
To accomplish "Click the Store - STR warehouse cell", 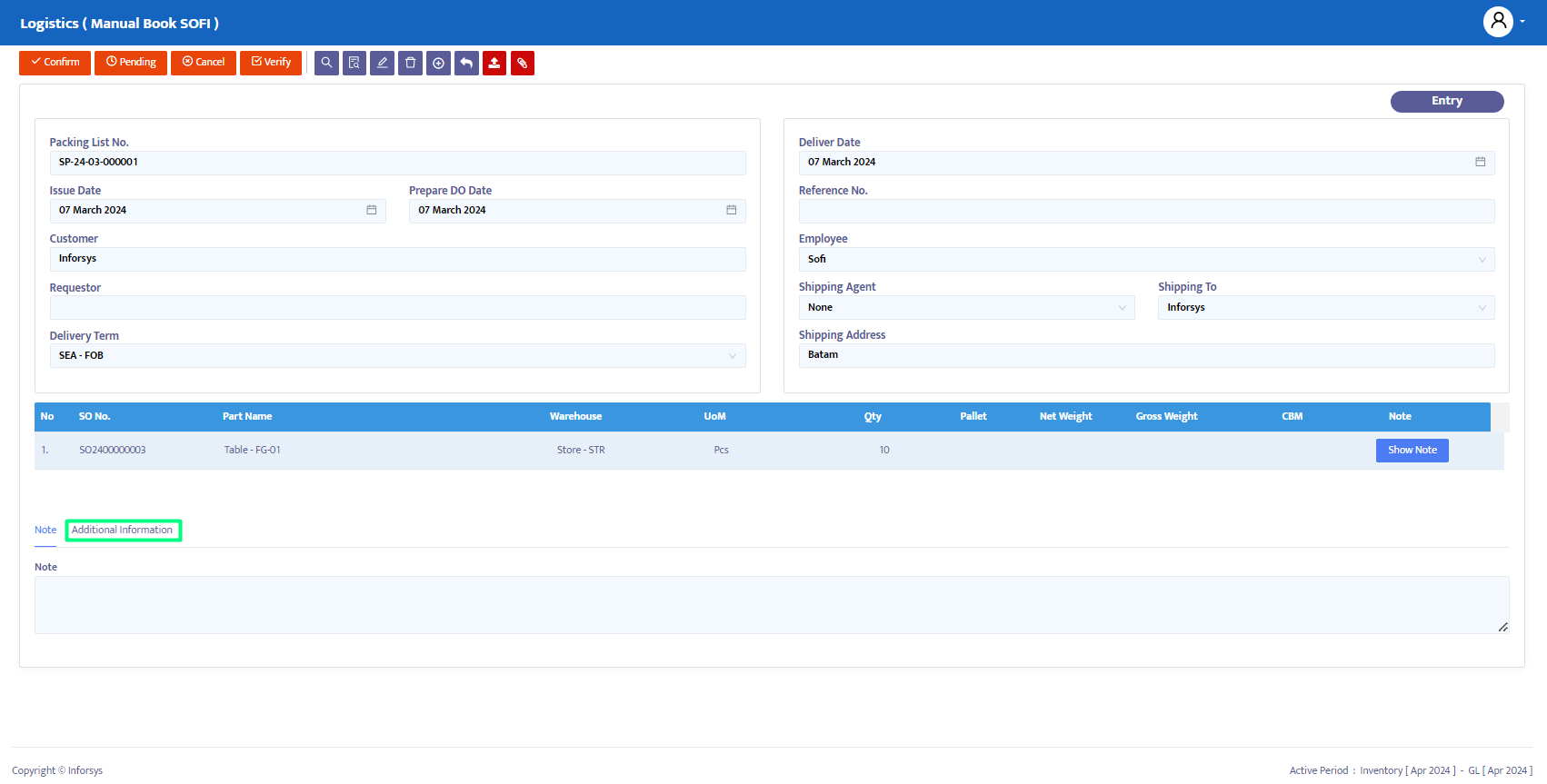I will (x=581, y=451).
